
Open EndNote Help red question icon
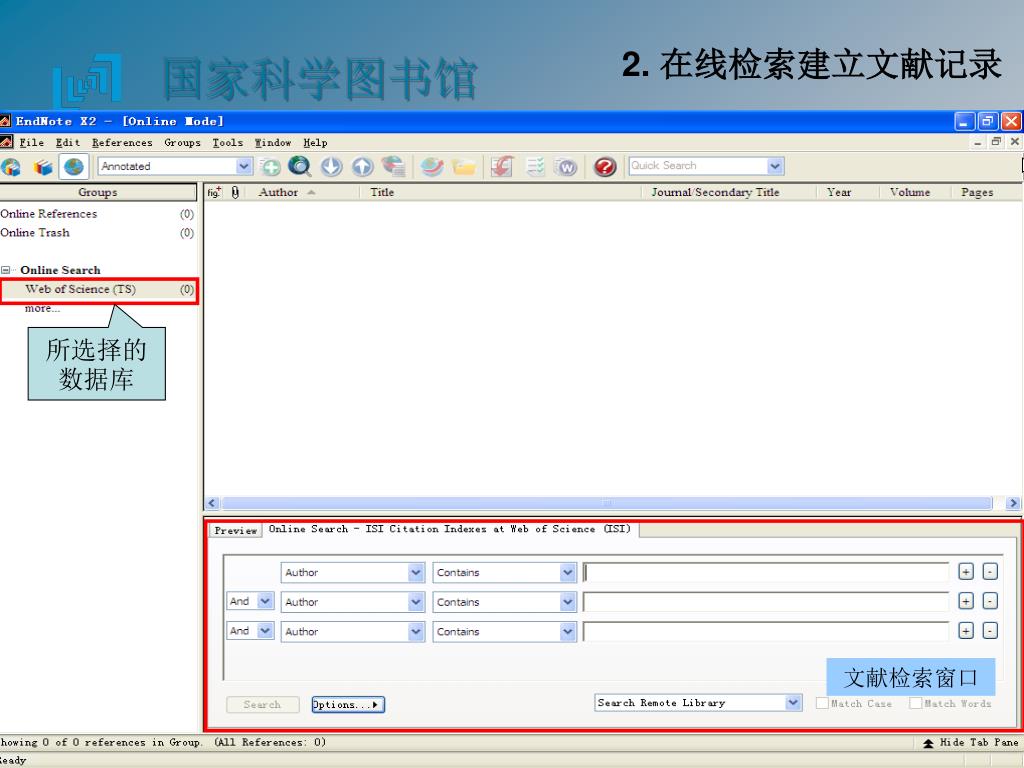pyautogui.click(x=605, y=167)
